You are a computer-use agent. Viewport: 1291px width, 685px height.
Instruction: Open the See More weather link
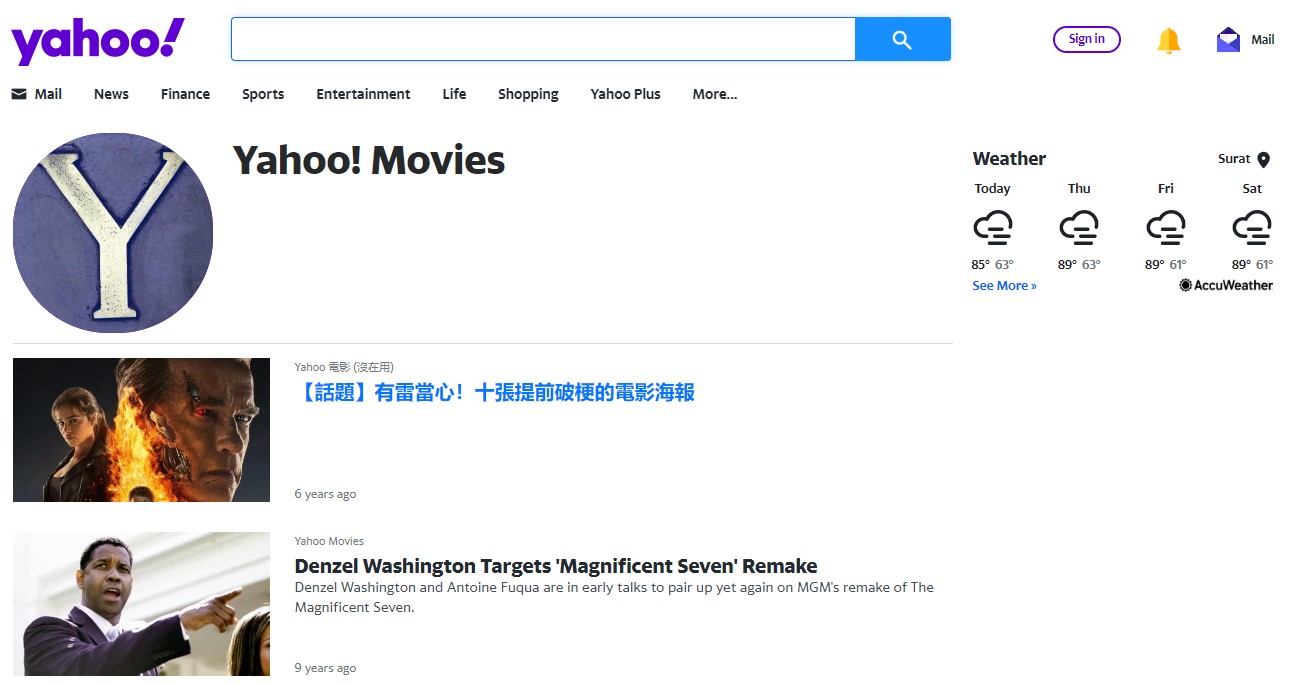coord(1004,286)
